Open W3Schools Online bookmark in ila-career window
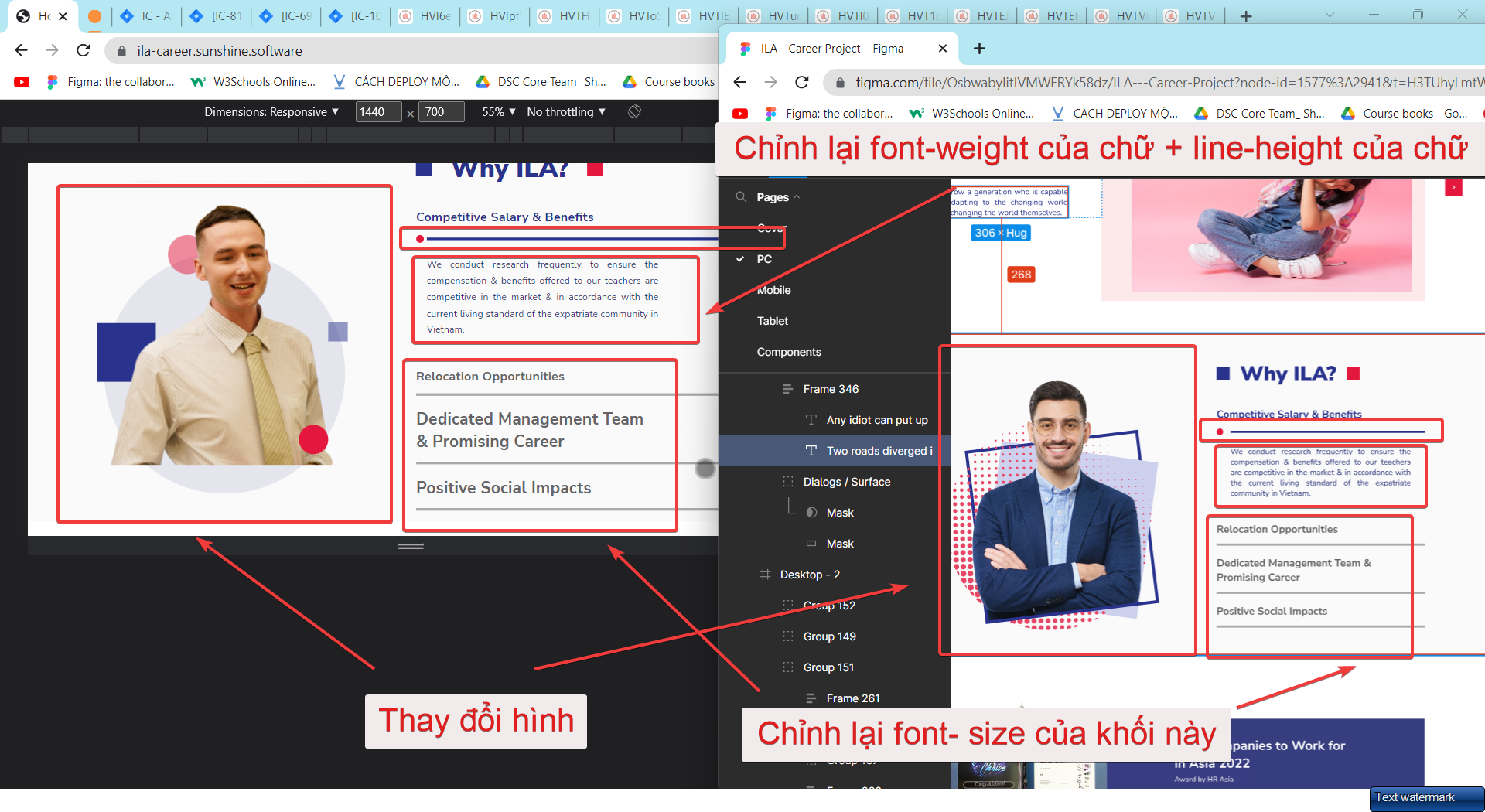The image size is (1485, 812). 254,82
